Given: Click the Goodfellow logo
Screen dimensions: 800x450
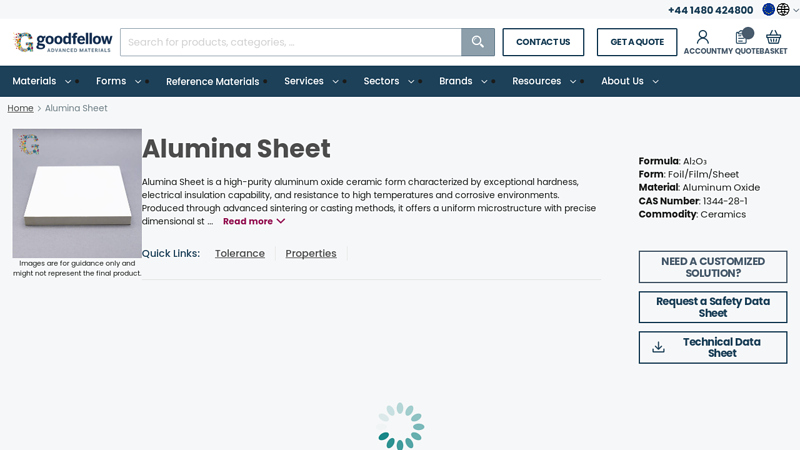Looking at the screenshot, I should pyautogui.click(x=63, y=42).
